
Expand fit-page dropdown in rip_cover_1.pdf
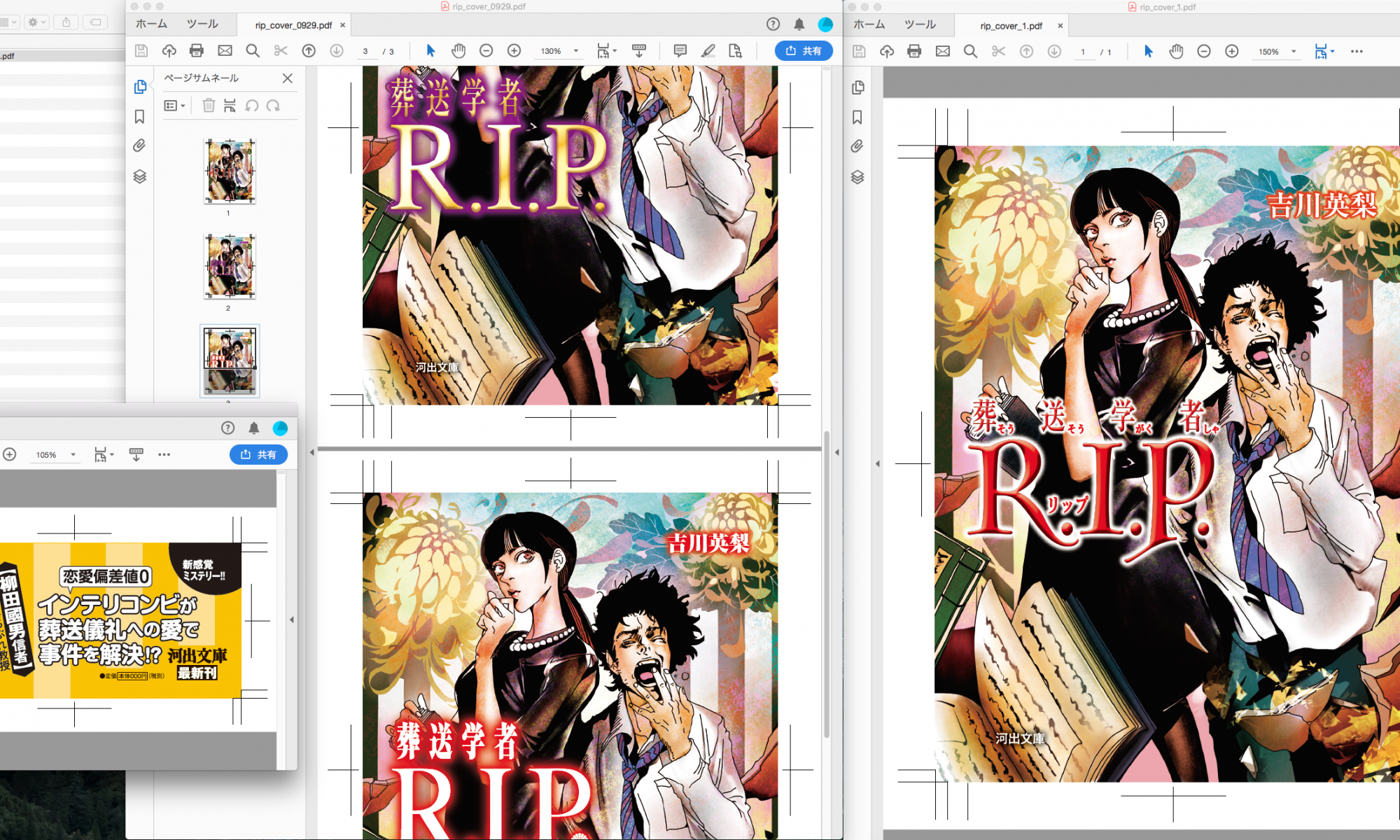tap(1333, 50)
